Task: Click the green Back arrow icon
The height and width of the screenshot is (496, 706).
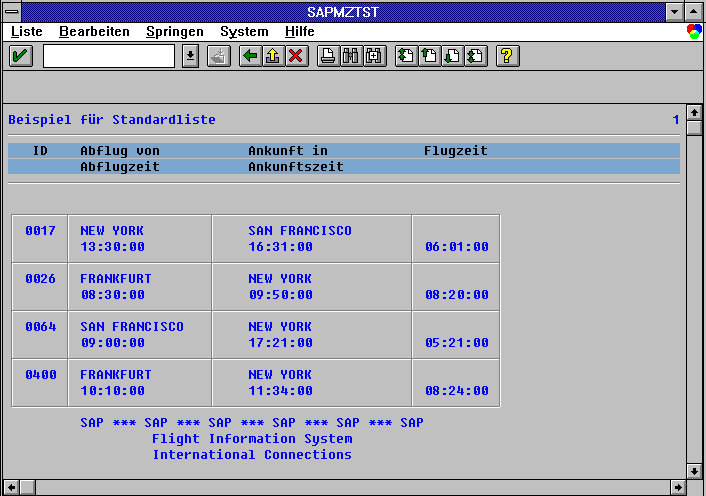Action: (250, 56)
